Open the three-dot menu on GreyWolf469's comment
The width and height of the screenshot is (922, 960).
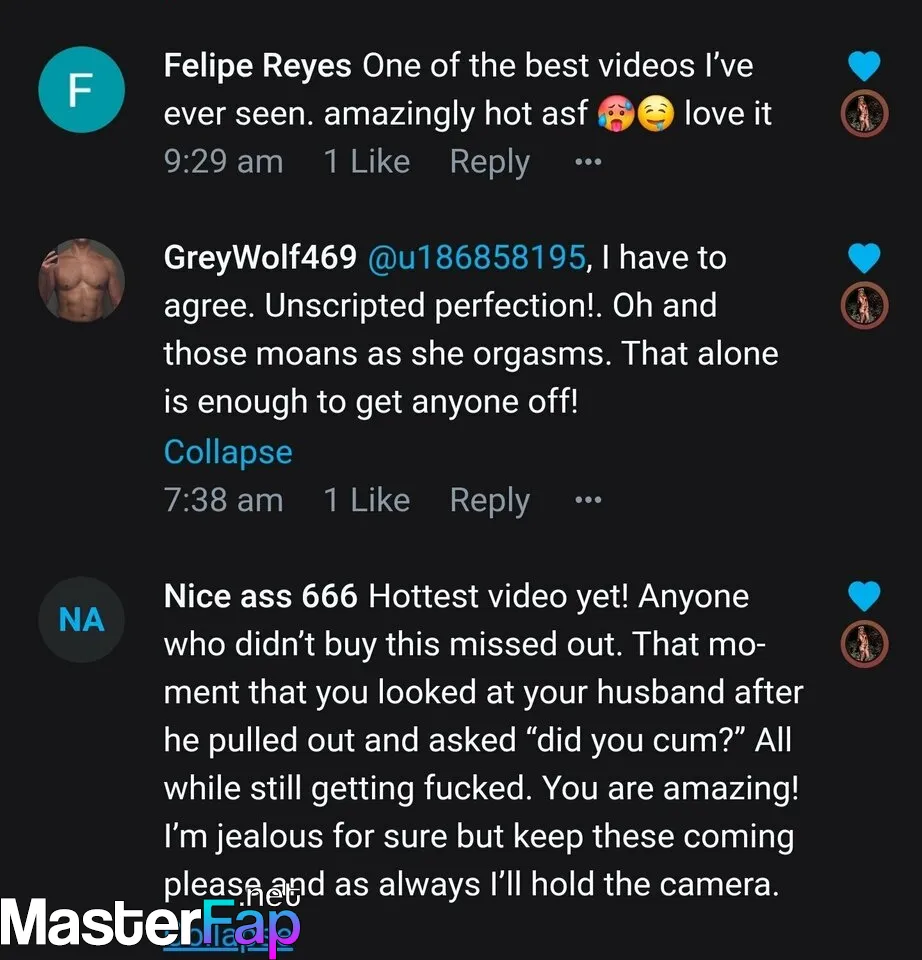point(588,500)
